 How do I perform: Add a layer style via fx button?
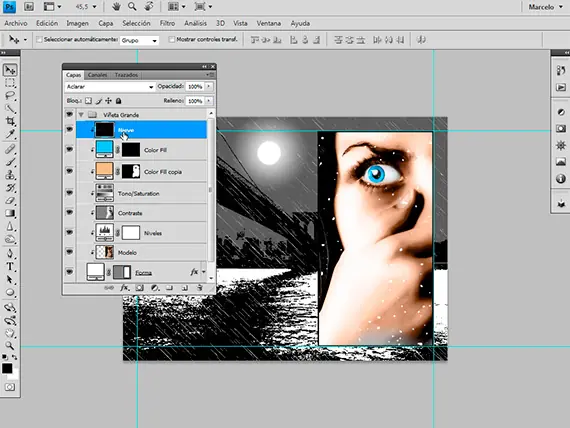[124, 288]
